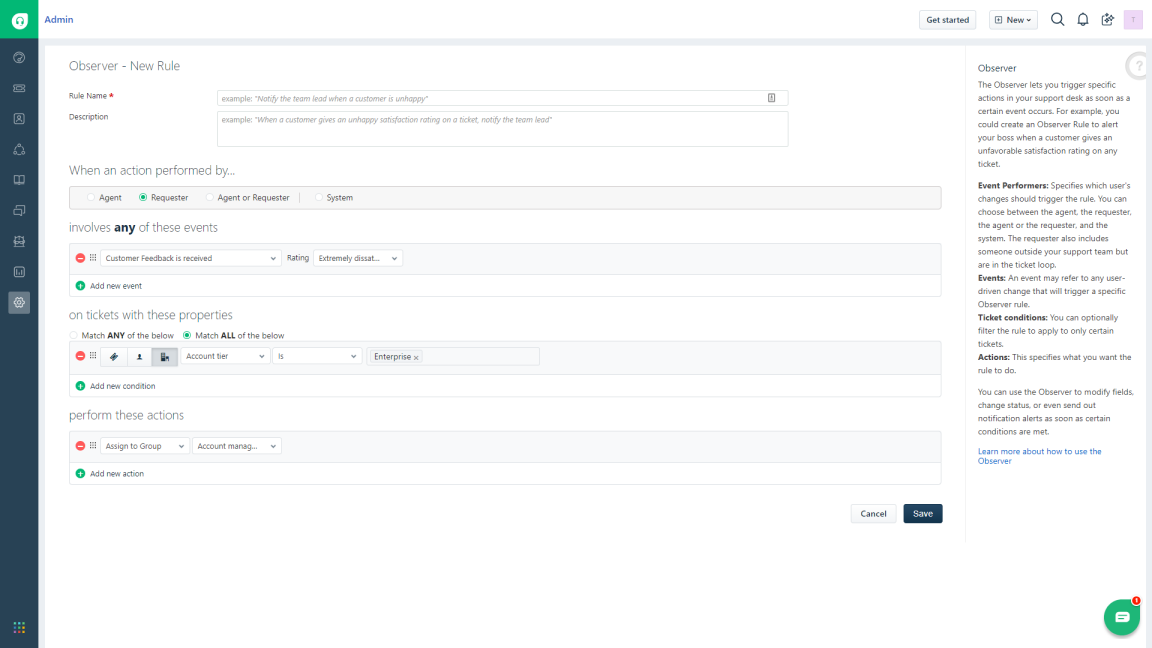Select the contact (person) condition category icon
This screenshot has width=1152, height=648.
tap(139, 355)
